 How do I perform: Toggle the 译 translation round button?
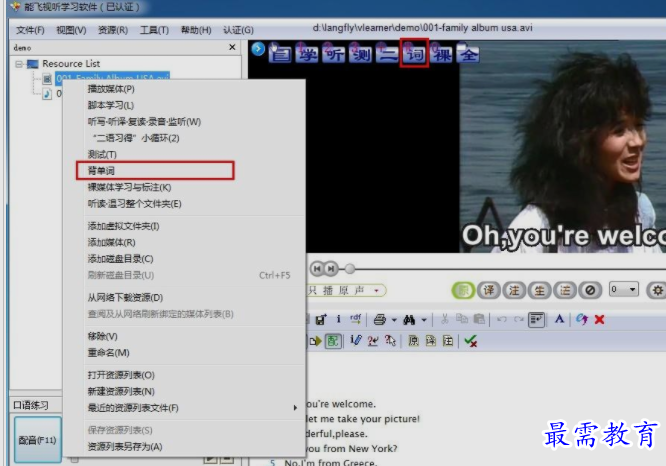(488, 291)
